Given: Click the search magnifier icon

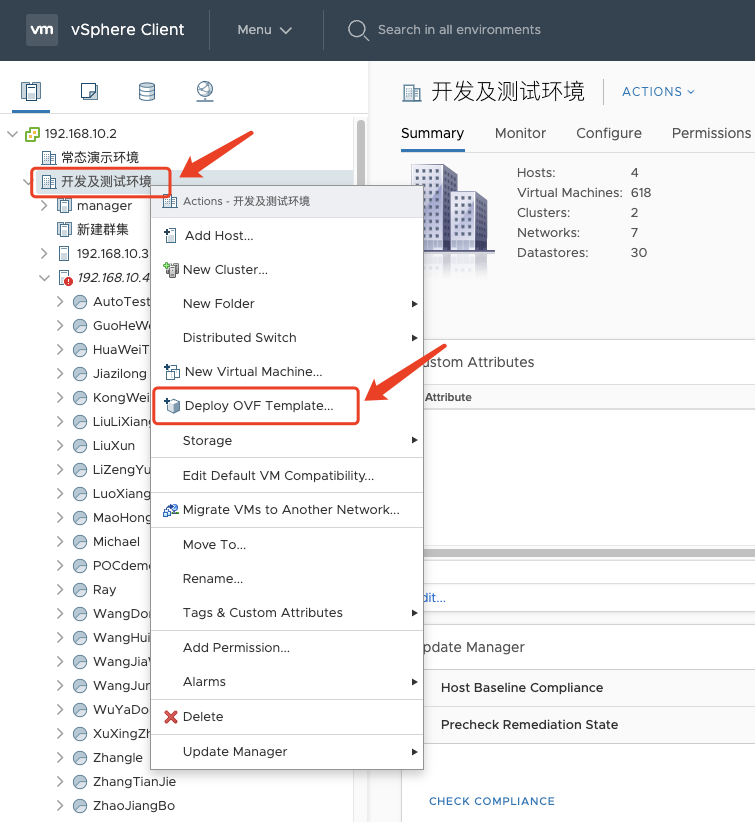Looking at the screenshot, I should point(358,30).
